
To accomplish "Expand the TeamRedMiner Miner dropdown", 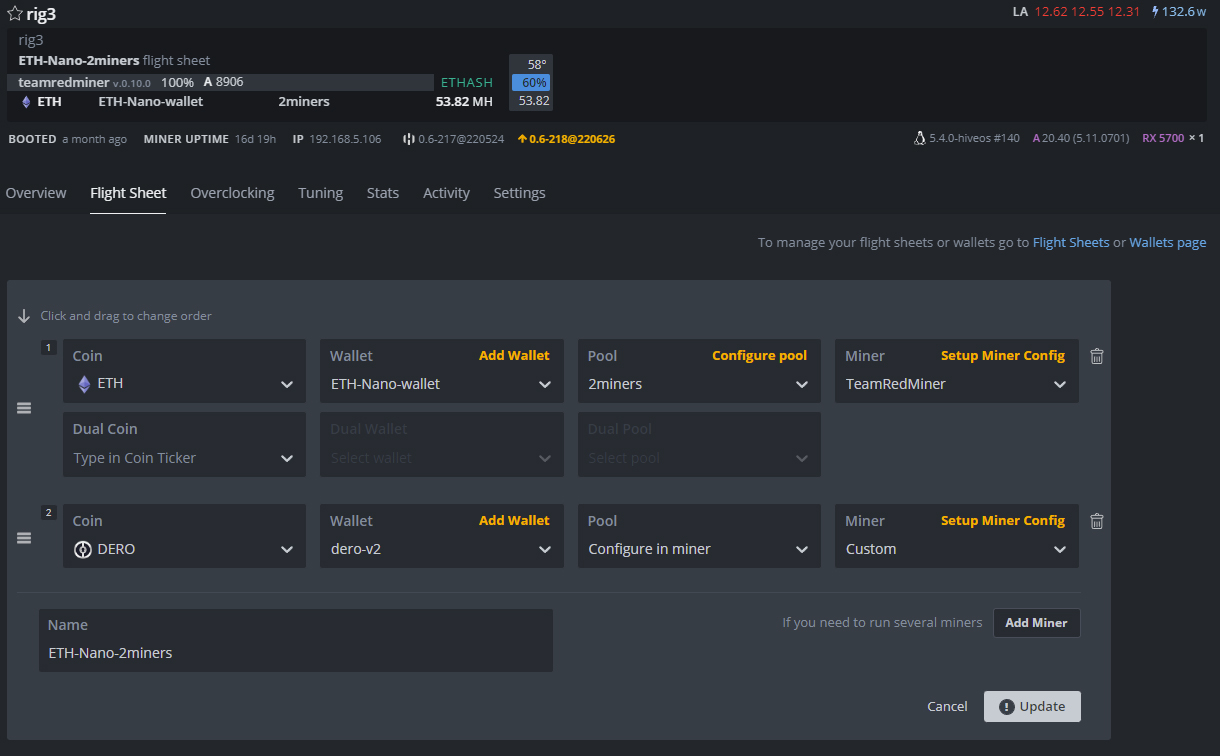I will point(956,384).
